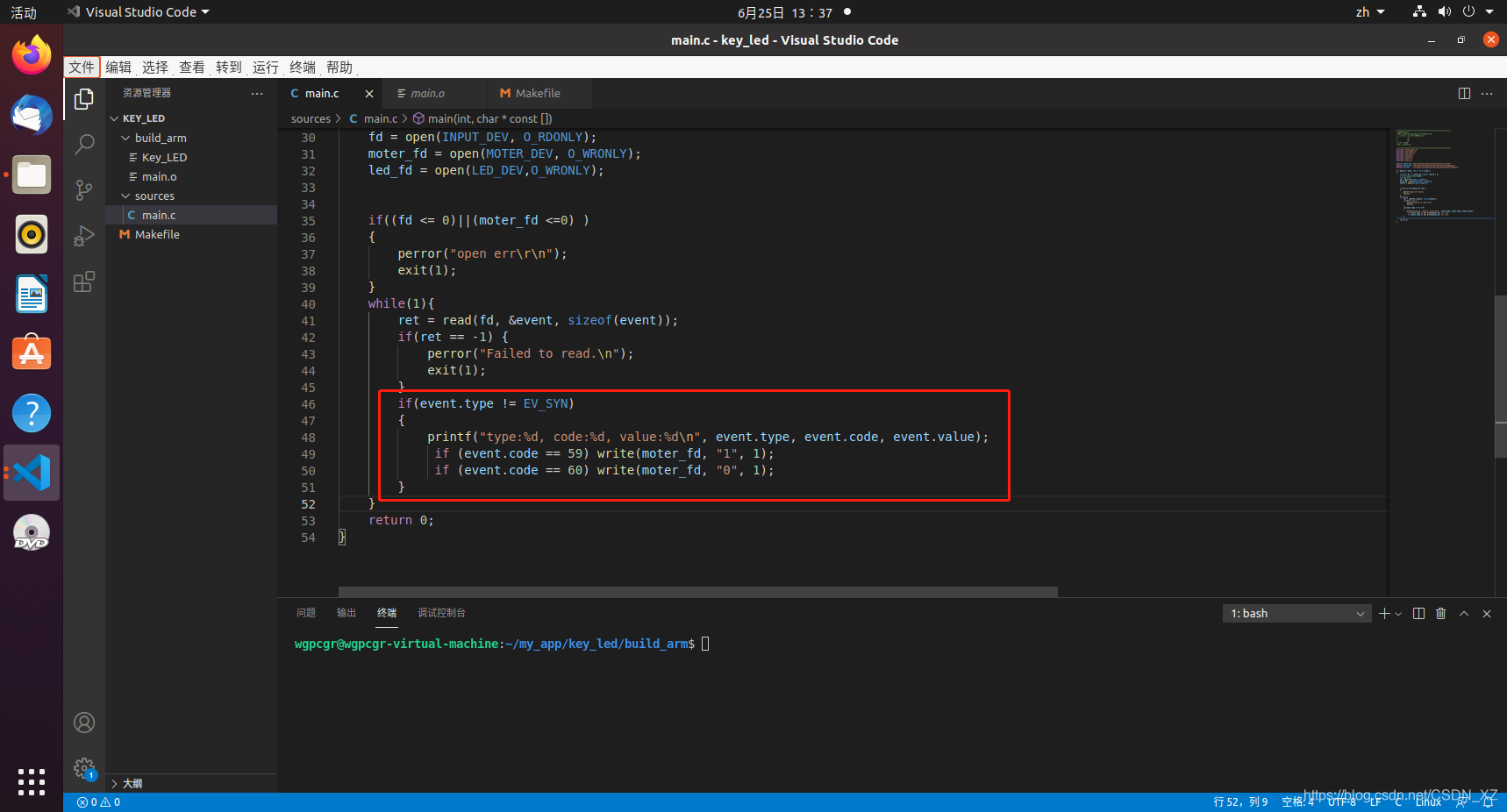Open the Accounts menu icon

84,723
